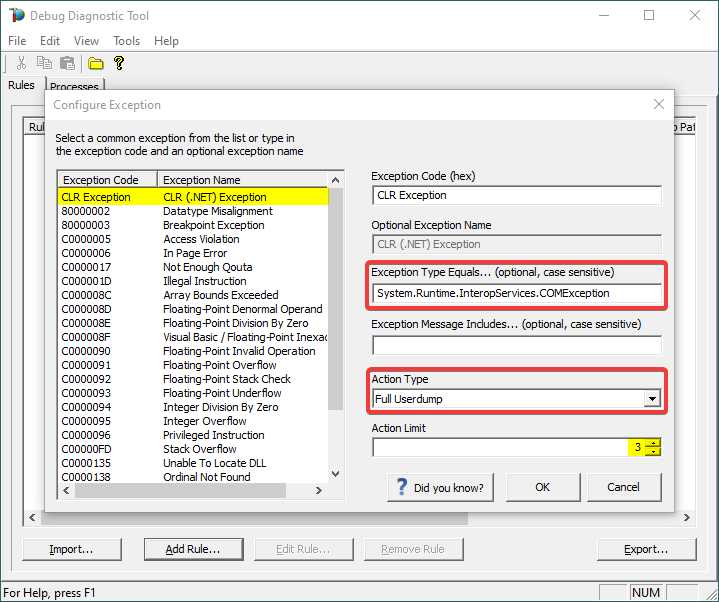Click the Exception Type Equals text field

[516, 293]
